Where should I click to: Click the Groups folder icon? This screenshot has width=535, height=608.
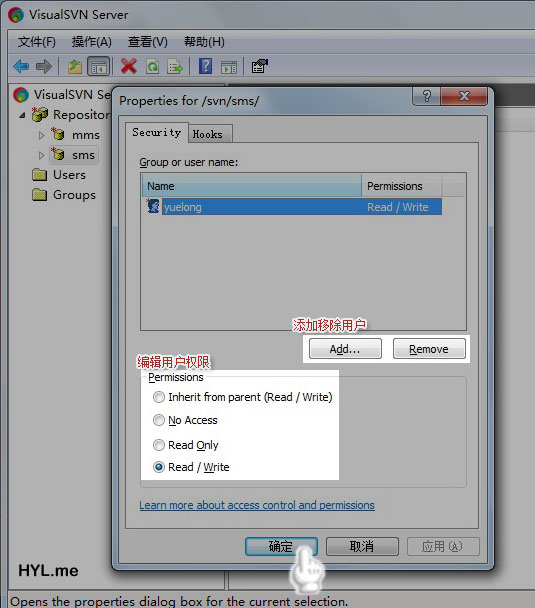(x=40, y=195)
